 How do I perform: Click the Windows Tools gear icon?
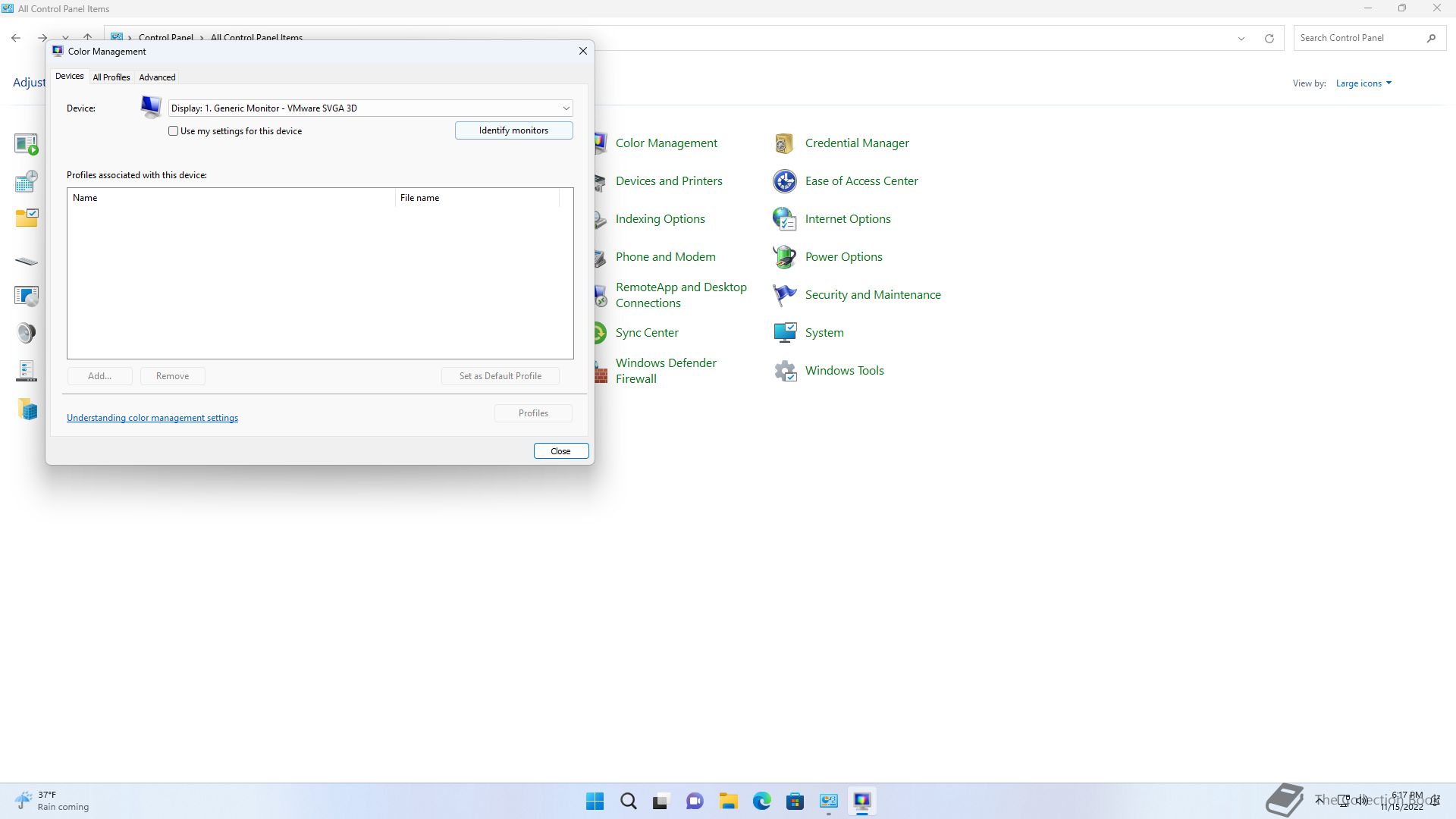[784, 370]
